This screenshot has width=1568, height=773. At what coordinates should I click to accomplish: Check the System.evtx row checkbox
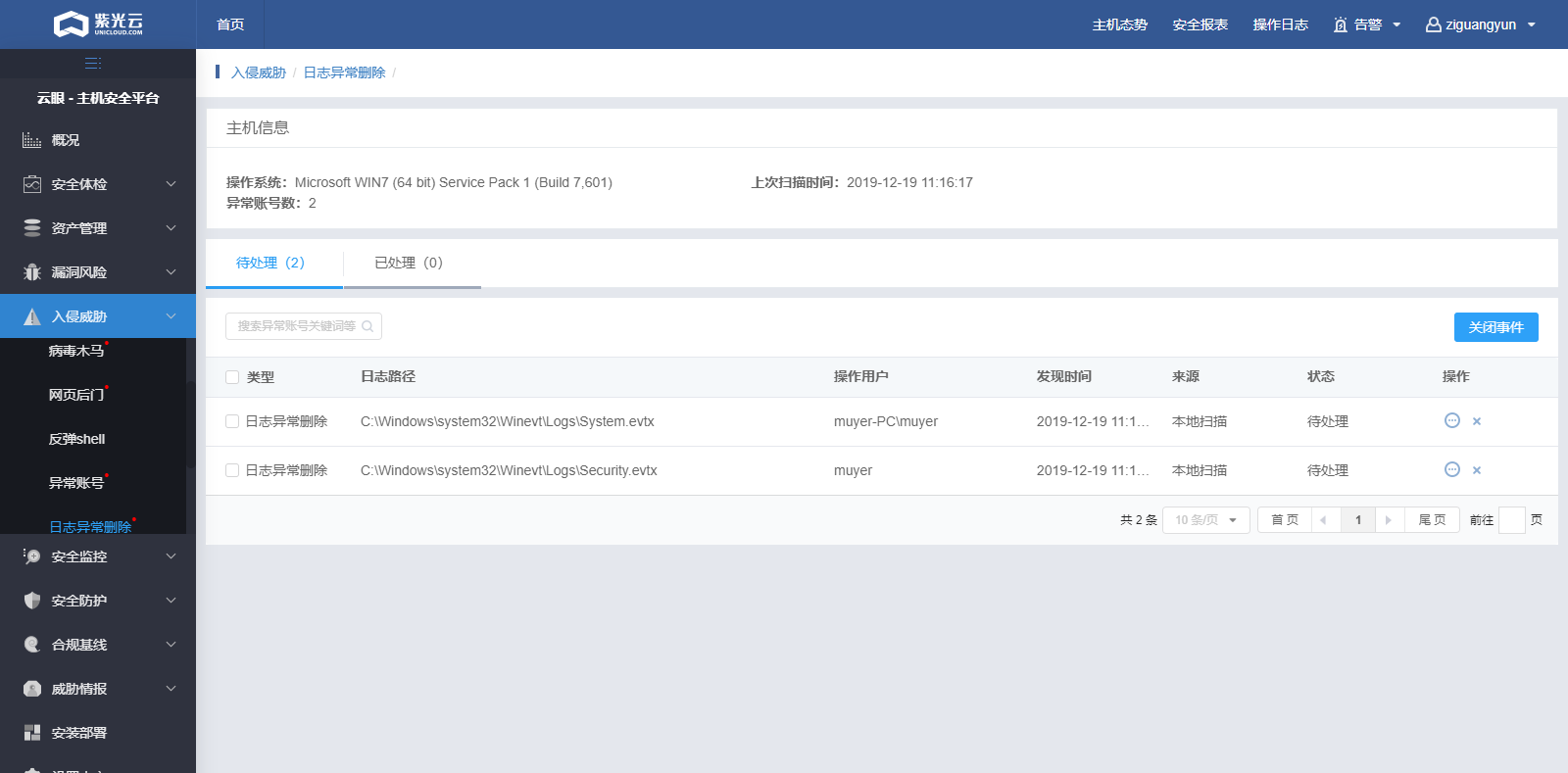click(232, 421)
